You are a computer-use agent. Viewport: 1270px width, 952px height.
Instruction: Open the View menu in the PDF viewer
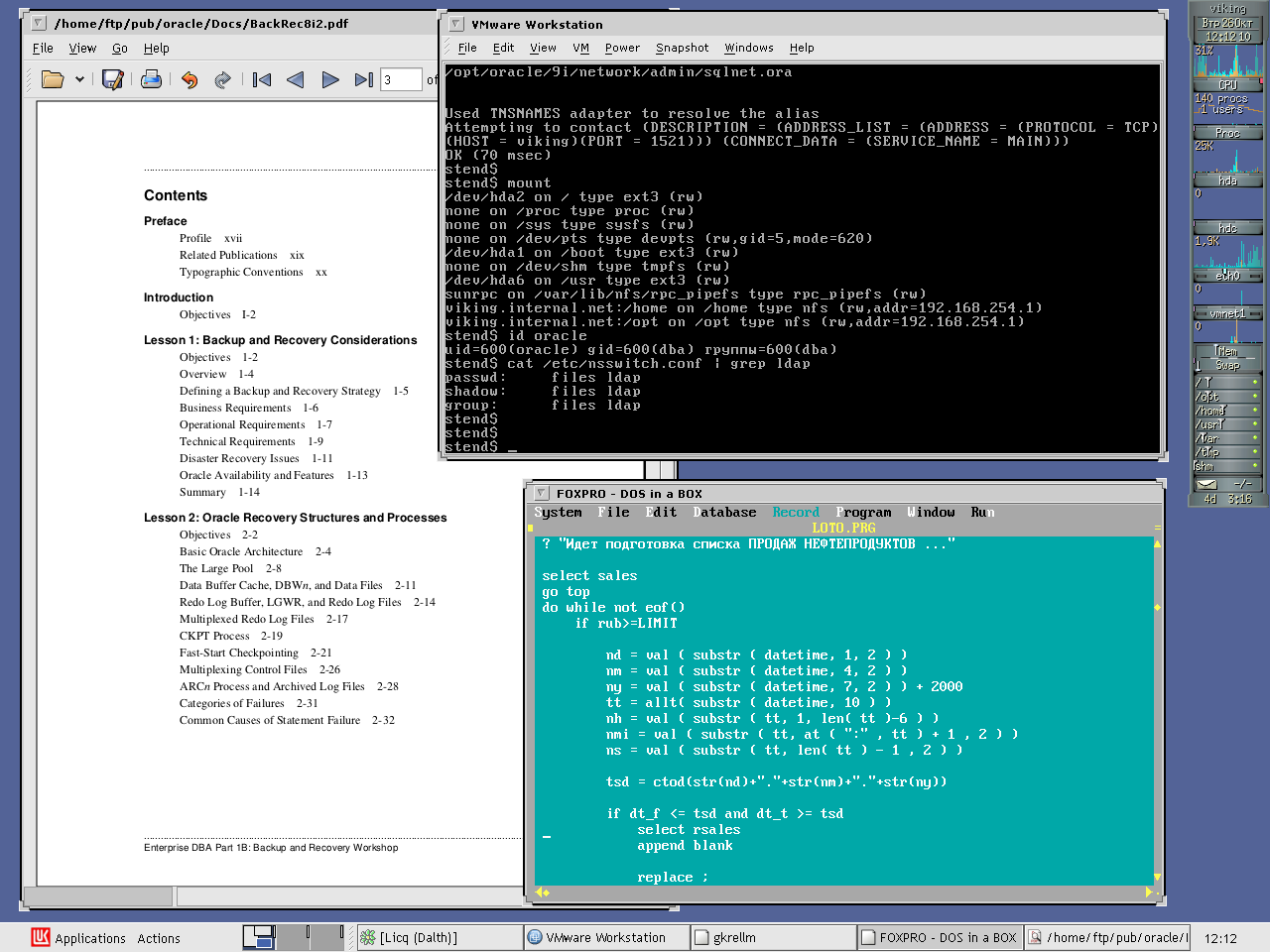[x=82, y=48]
